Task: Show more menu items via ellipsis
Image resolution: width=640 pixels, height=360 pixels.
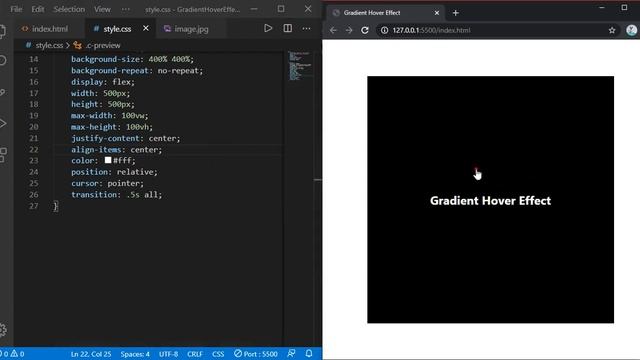Action: 126,9
